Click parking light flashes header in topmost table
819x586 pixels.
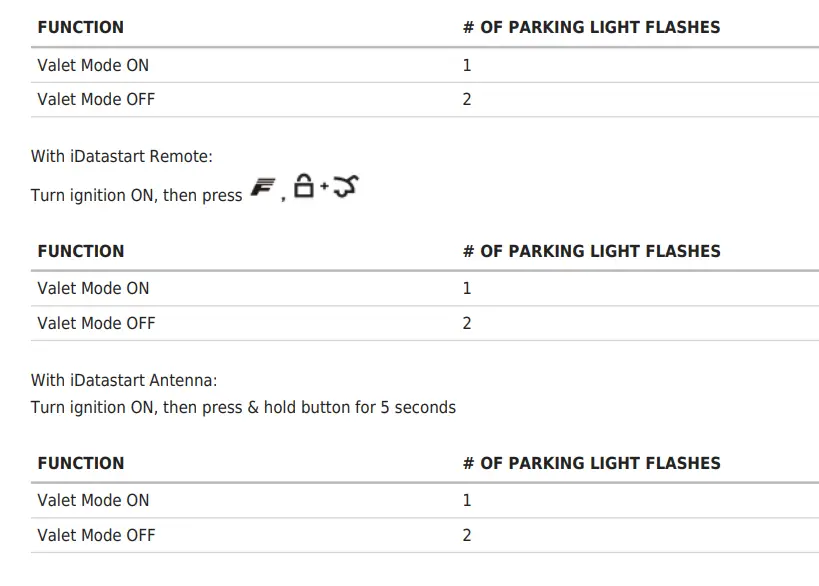[x=590, y=27]
